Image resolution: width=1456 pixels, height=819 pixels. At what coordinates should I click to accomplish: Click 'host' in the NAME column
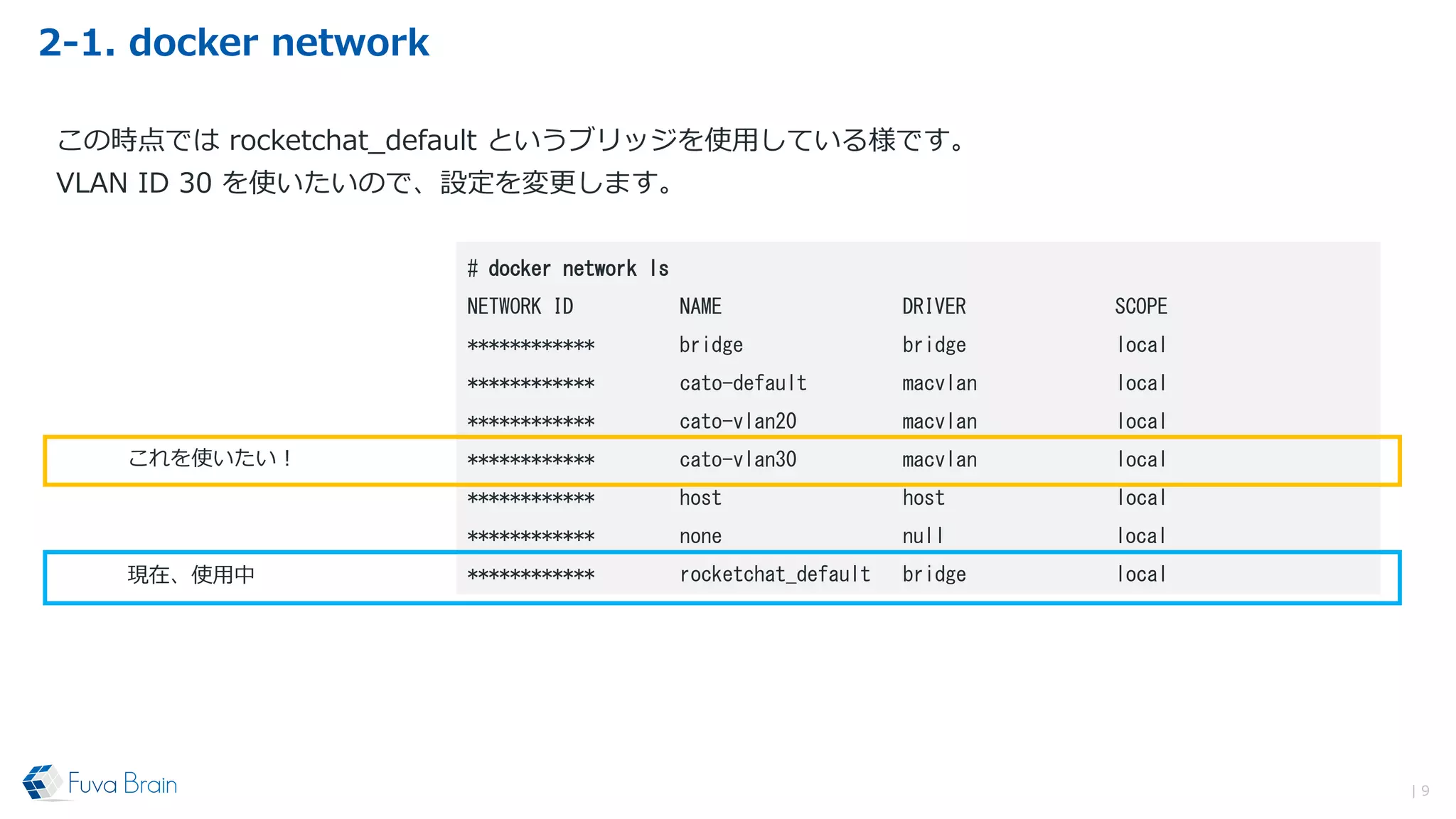[700, 498]
